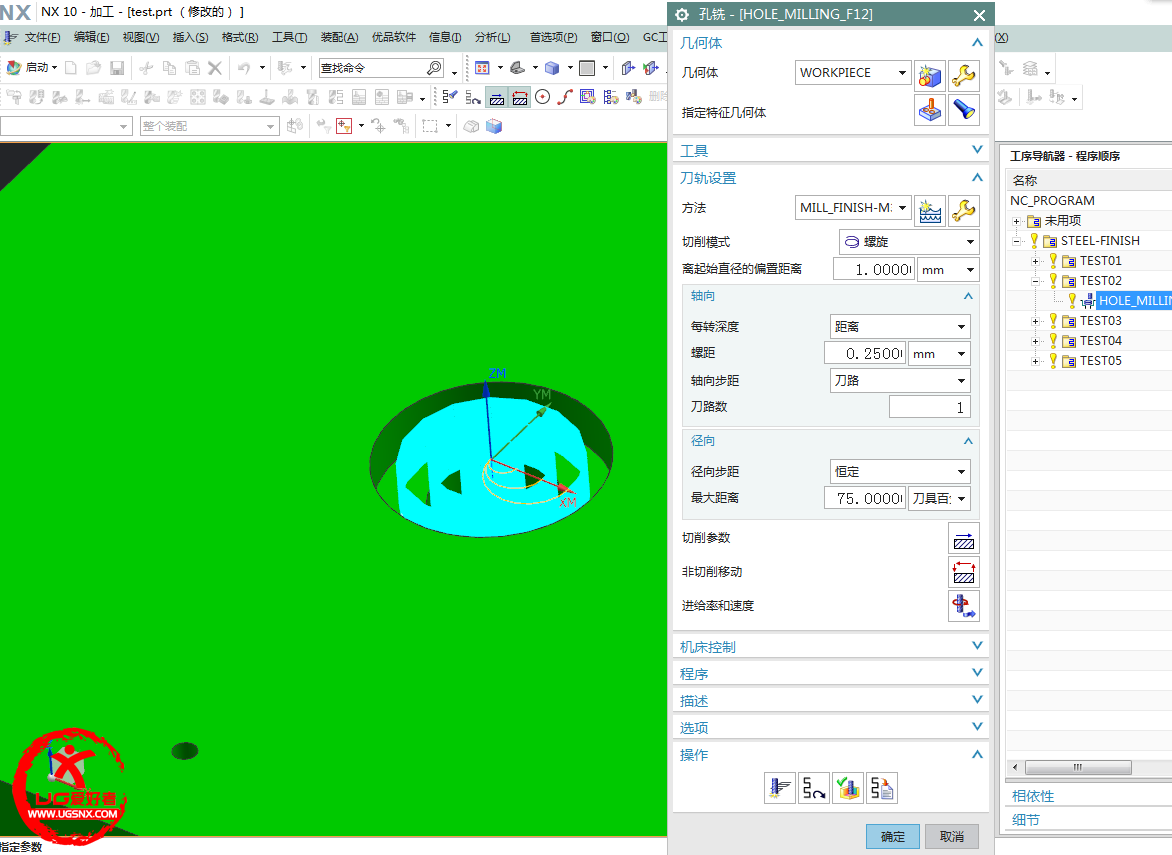Click the circle-with-dot toolbar icon
This screenshot has width=1172, height=855.
click(x=543, y=96)
